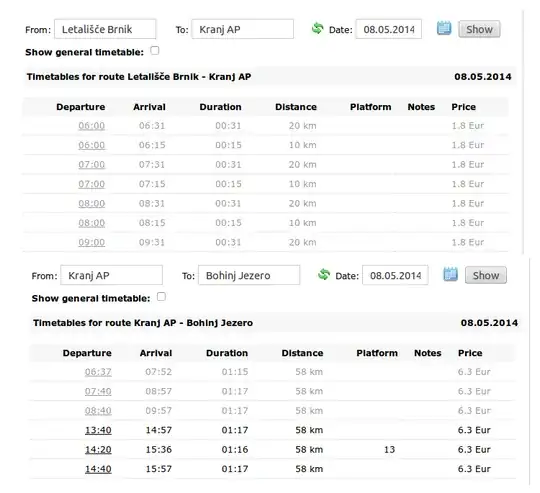The height and width of the screenshot is (493, 540).
Task: Open the 06:37 departure from Kranj AP
Action: pyautogui.click(x=98, y=372)
